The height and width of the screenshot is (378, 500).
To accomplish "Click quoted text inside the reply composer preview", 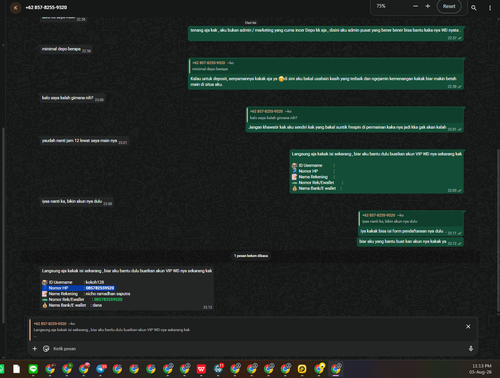I will pos(112,330).
